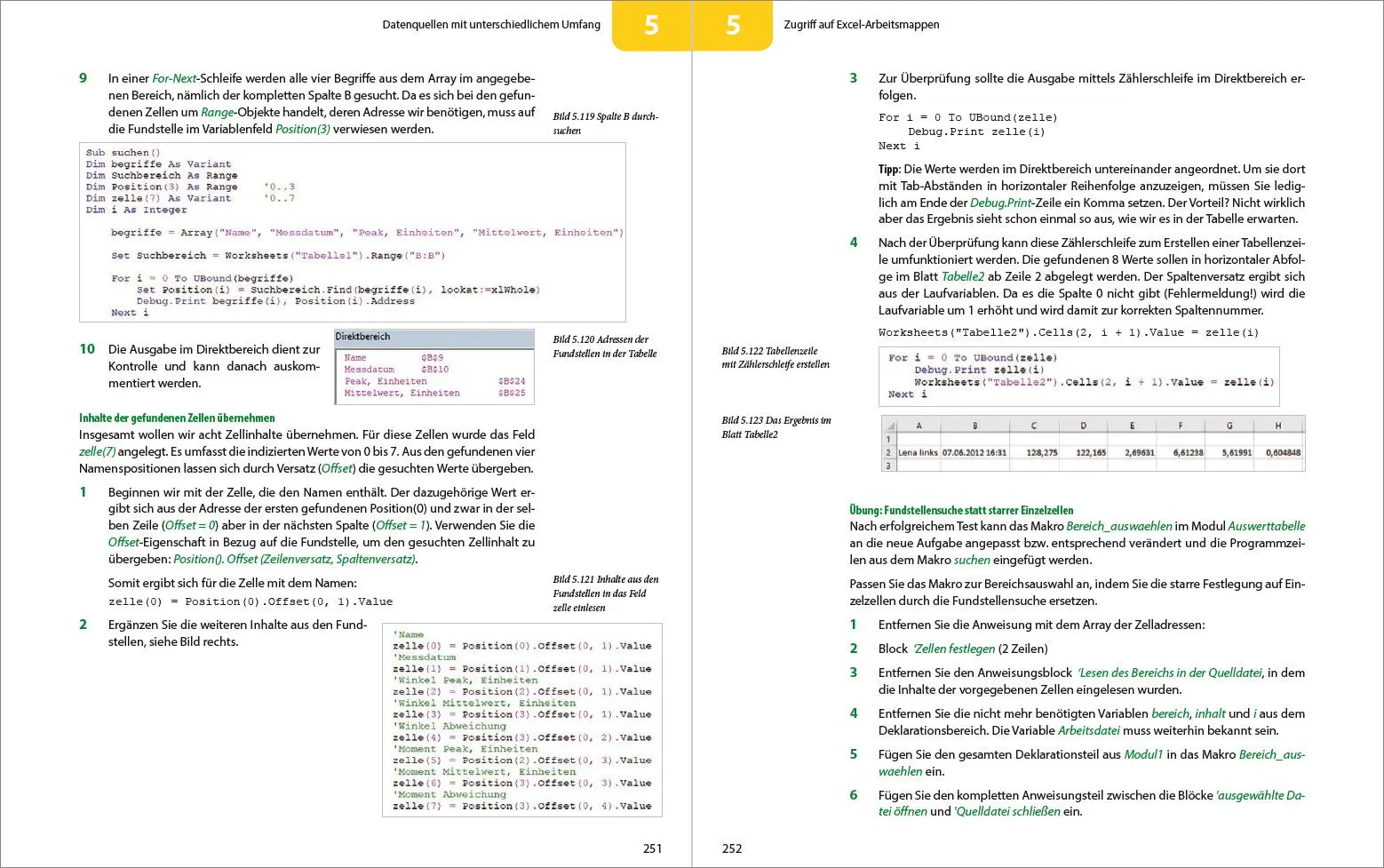Click the zelle Offset code listing figure
This screenshot has height=868, width=1384.
coord(522,721)
